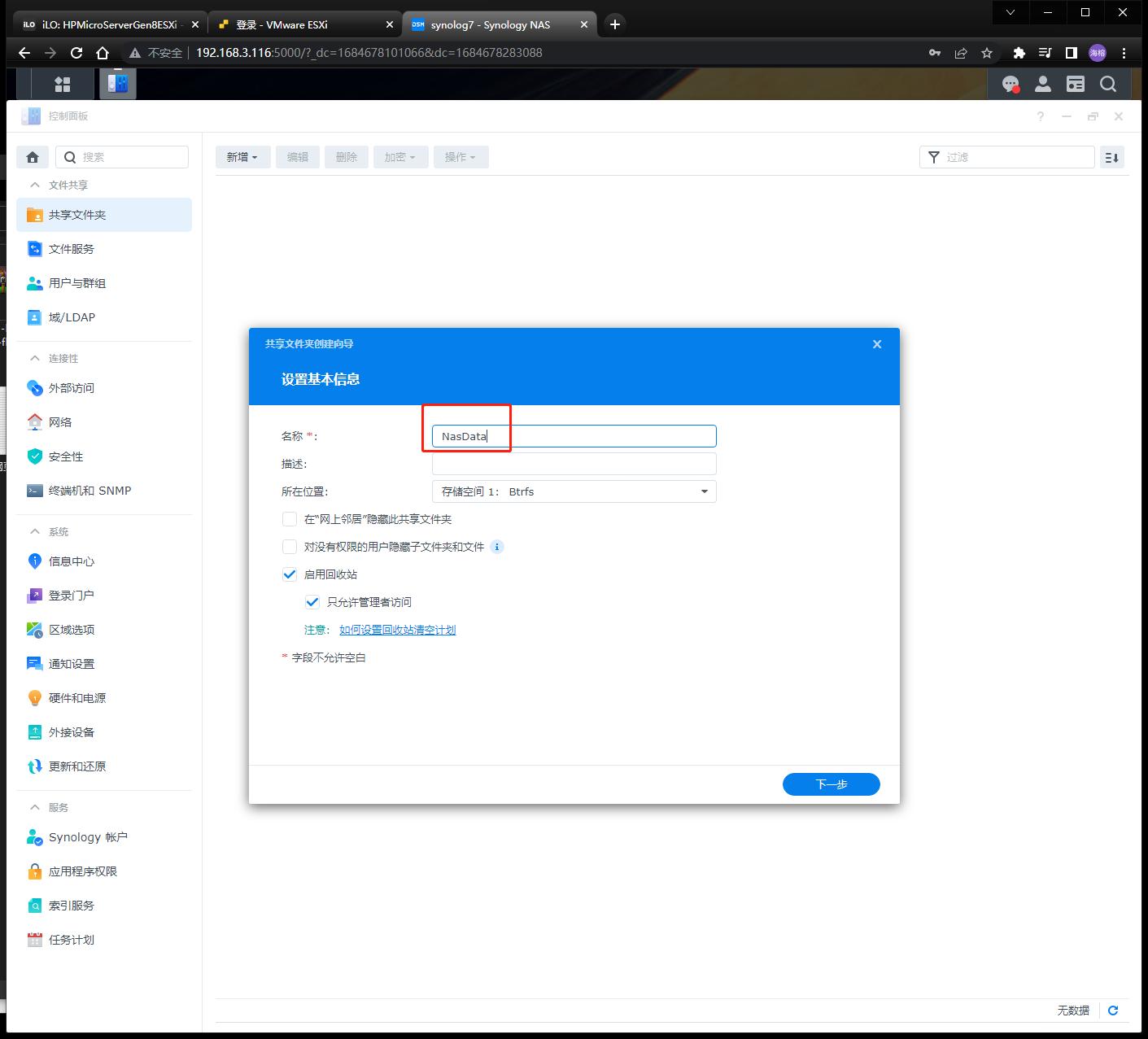This screenshot has height=1039, width=1148.
Task: Reload the page in Chrome
Action: (x=76, y=53)
